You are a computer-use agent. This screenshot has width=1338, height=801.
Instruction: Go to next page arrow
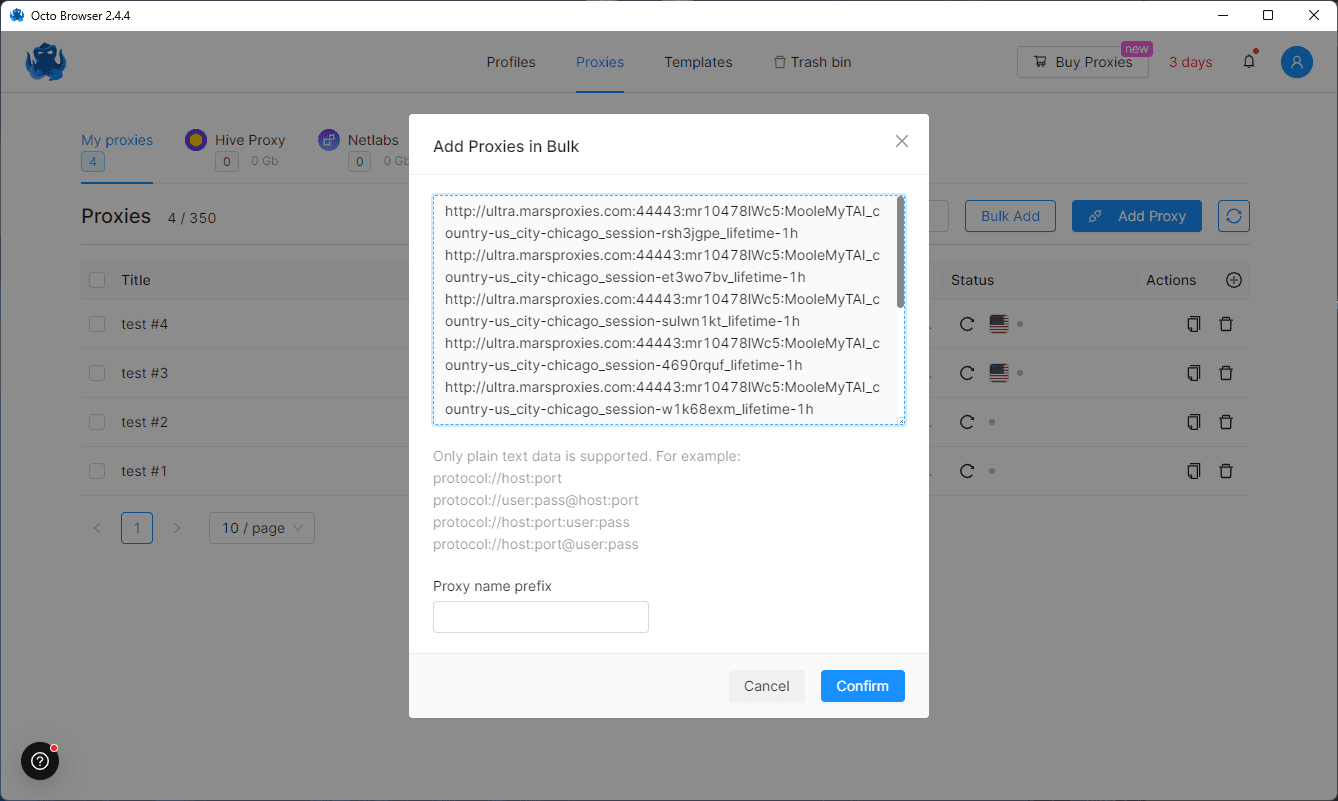[177, 528]
